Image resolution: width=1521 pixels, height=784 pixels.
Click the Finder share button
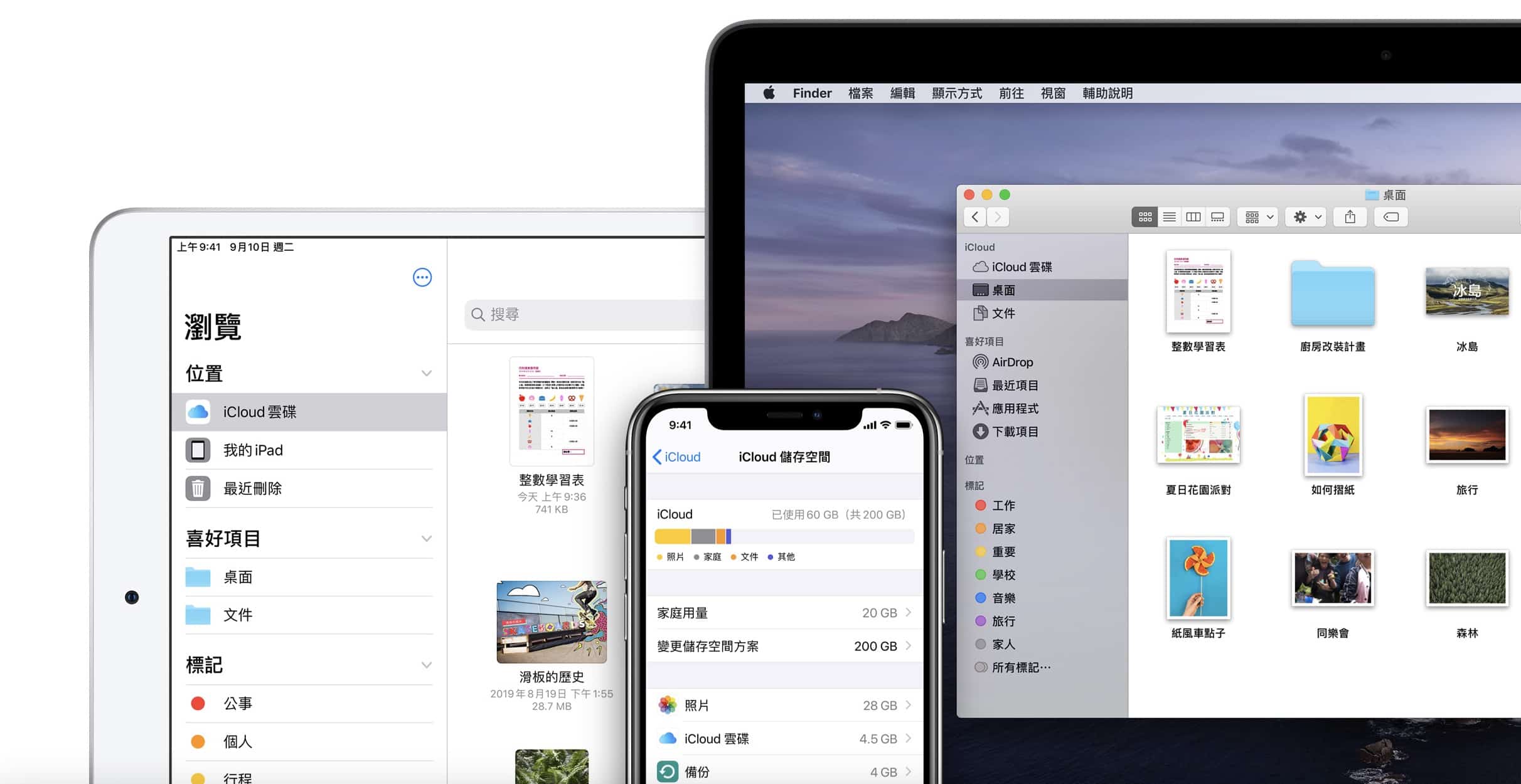pos(1350,217)
